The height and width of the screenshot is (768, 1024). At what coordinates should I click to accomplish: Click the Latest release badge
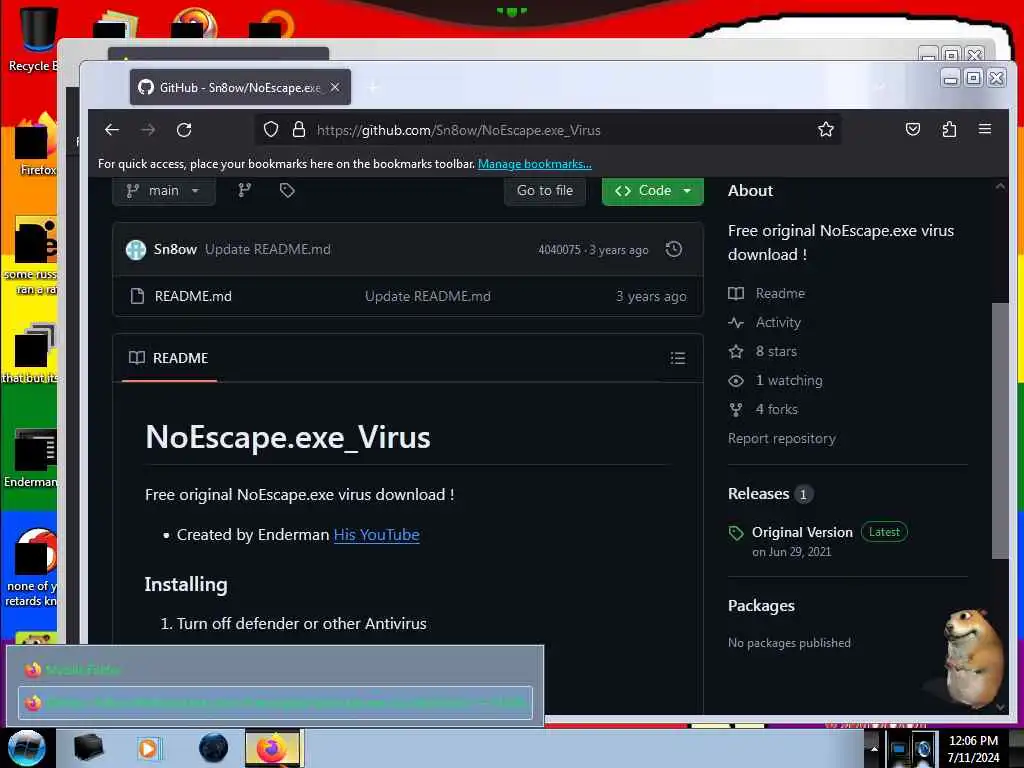pos(884,532)
